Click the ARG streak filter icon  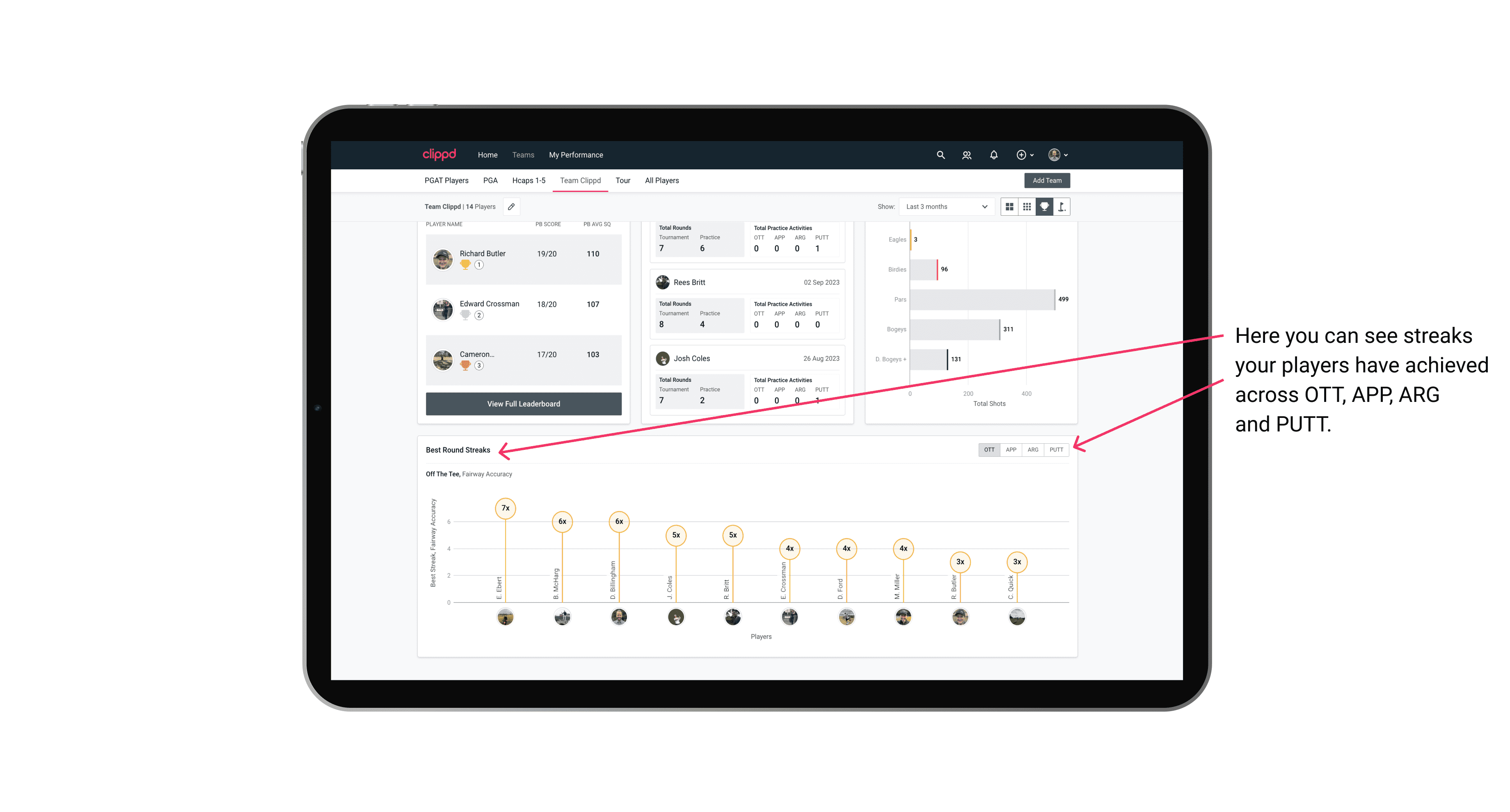click(1034, 449)
